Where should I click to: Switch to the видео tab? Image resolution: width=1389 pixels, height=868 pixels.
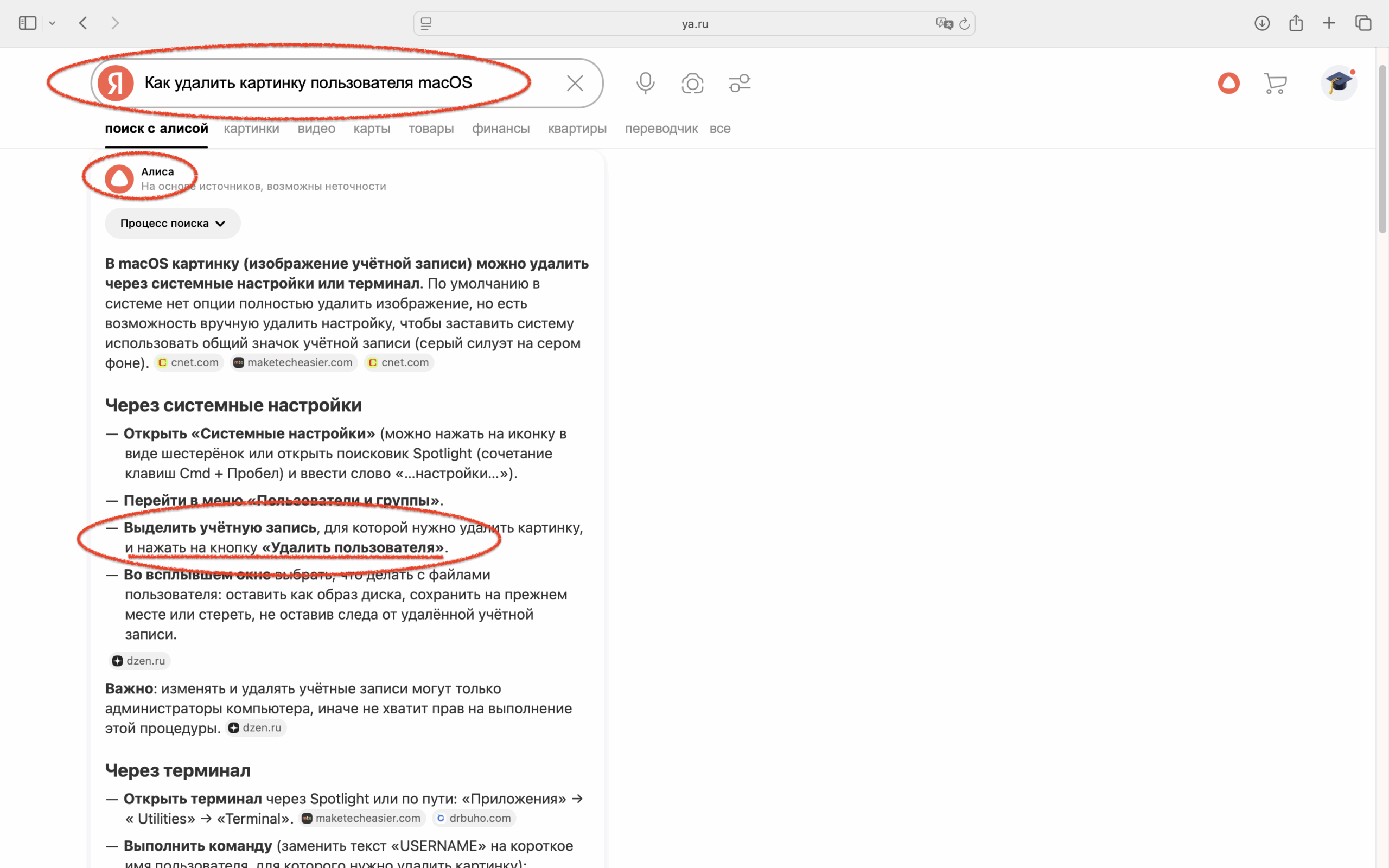point(316,129)
